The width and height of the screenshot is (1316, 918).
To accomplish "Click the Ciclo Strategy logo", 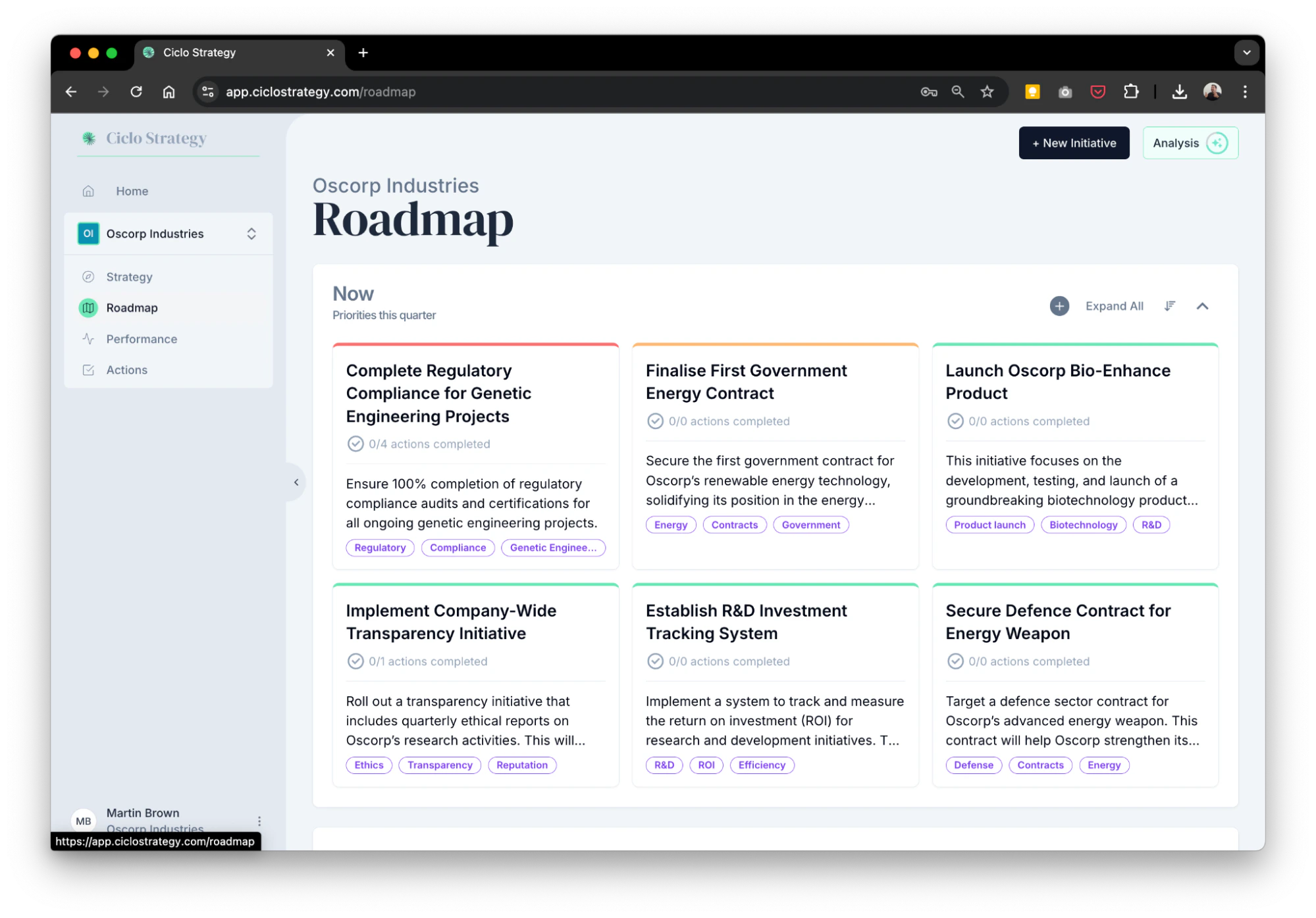I will point(144,138).
